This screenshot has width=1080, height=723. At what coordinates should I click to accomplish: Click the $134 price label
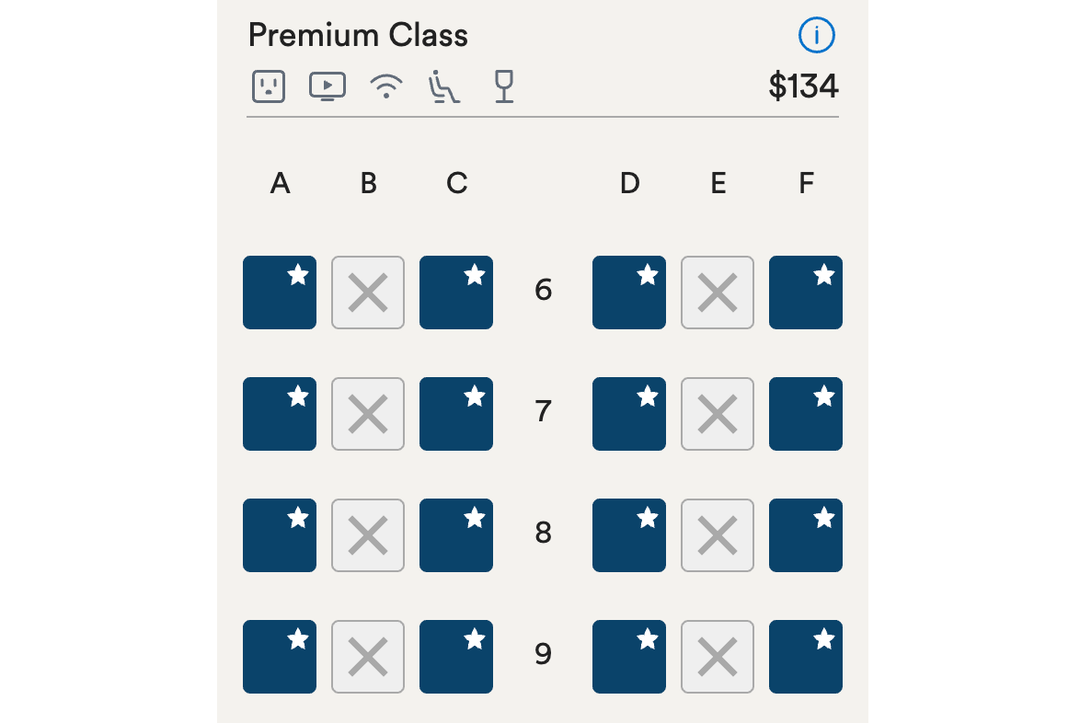(803, 87)
